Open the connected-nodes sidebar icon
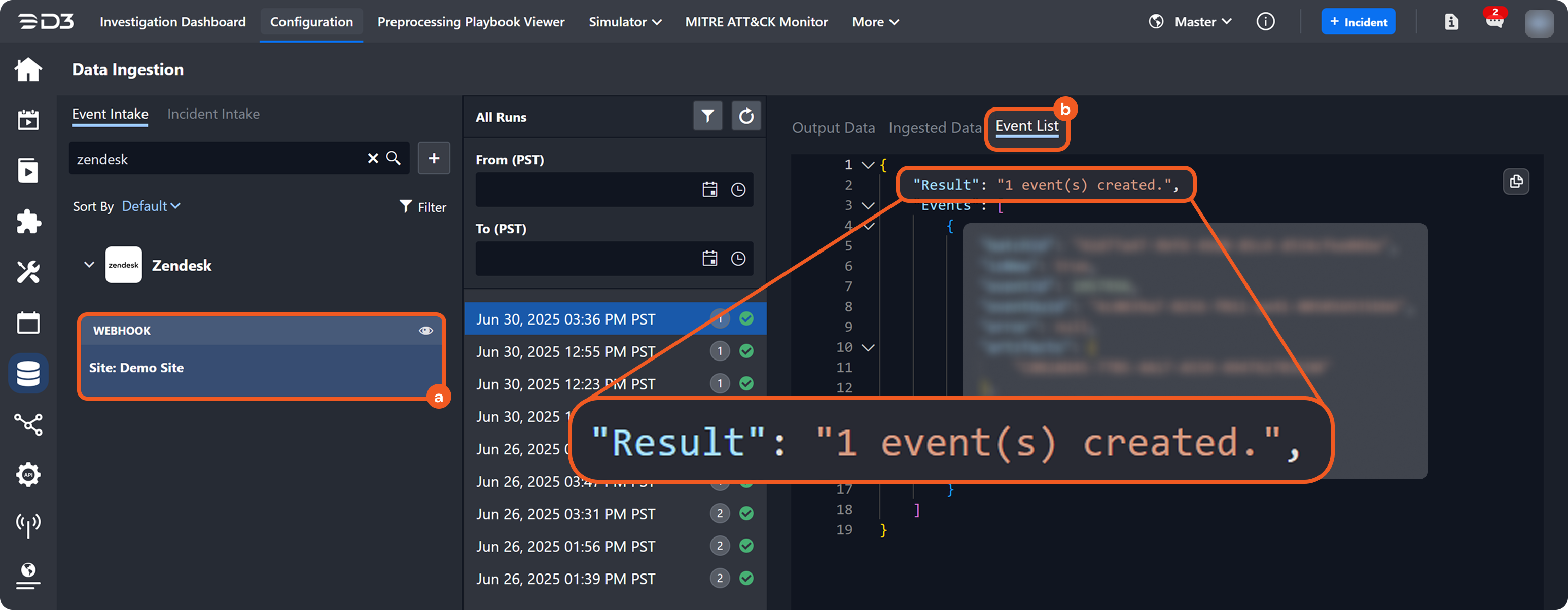The width and height of the screenshot is (1568, 610). click(28, 424)
